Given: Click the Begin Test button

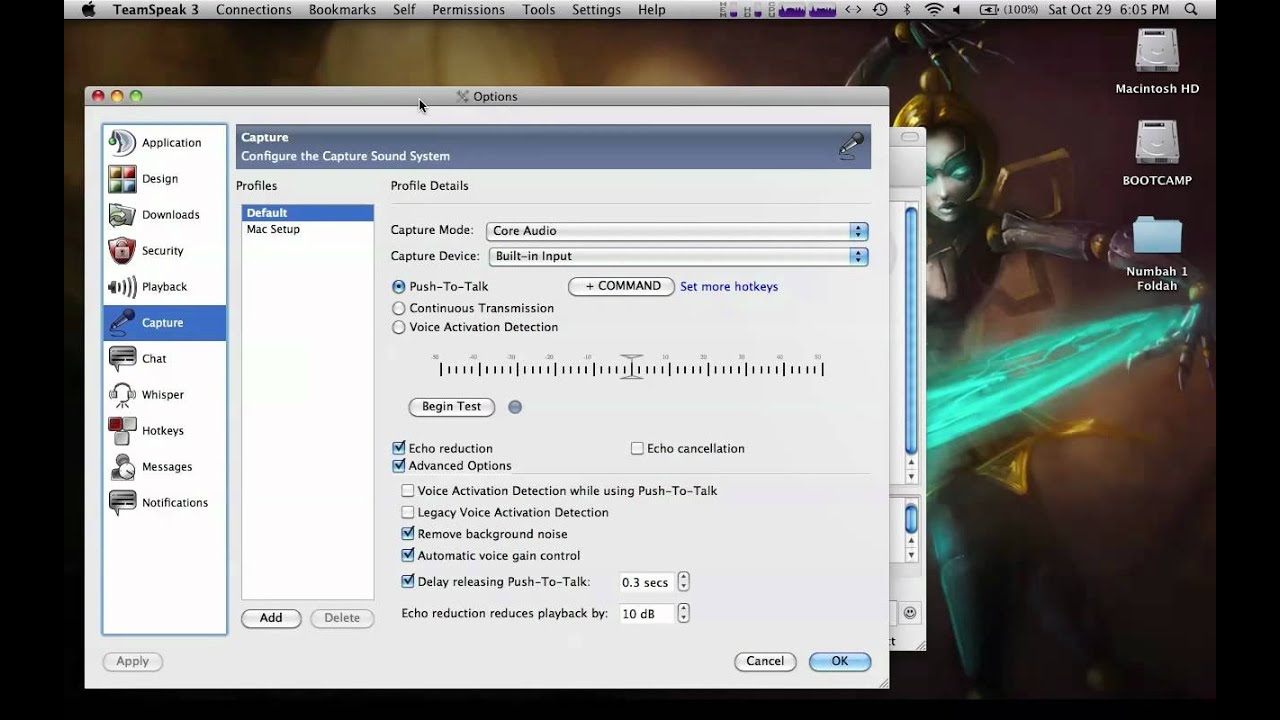Looking at the screenshot, I should (x=452, y=407).
